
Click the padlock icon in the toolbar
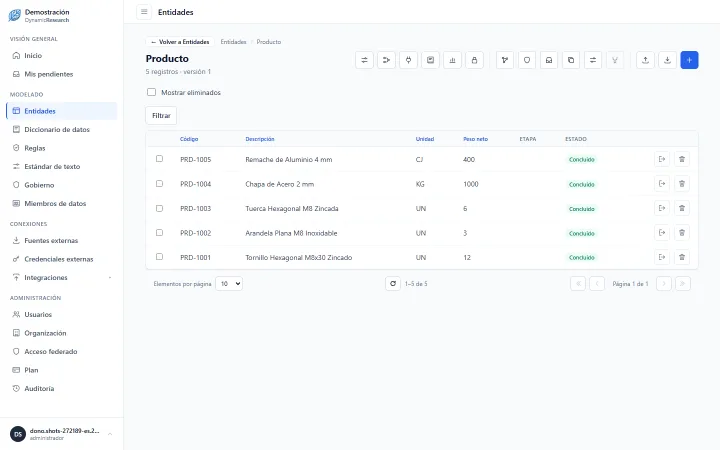(x=474, y=60)
